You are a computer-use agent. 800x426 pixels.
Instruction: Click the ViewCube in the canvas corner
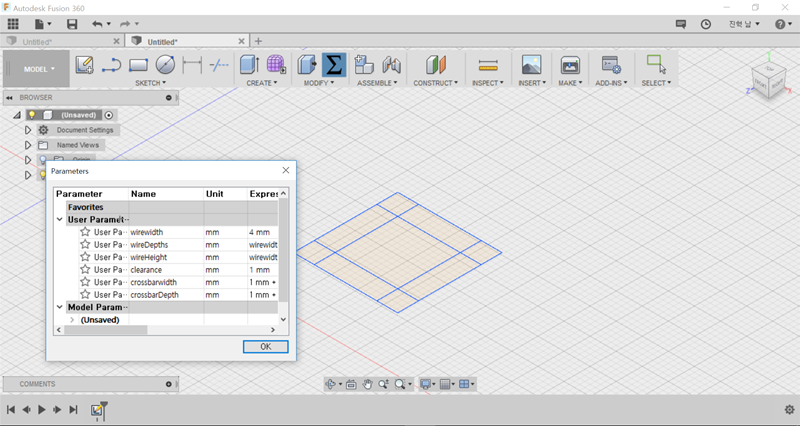tap(768, 82)
